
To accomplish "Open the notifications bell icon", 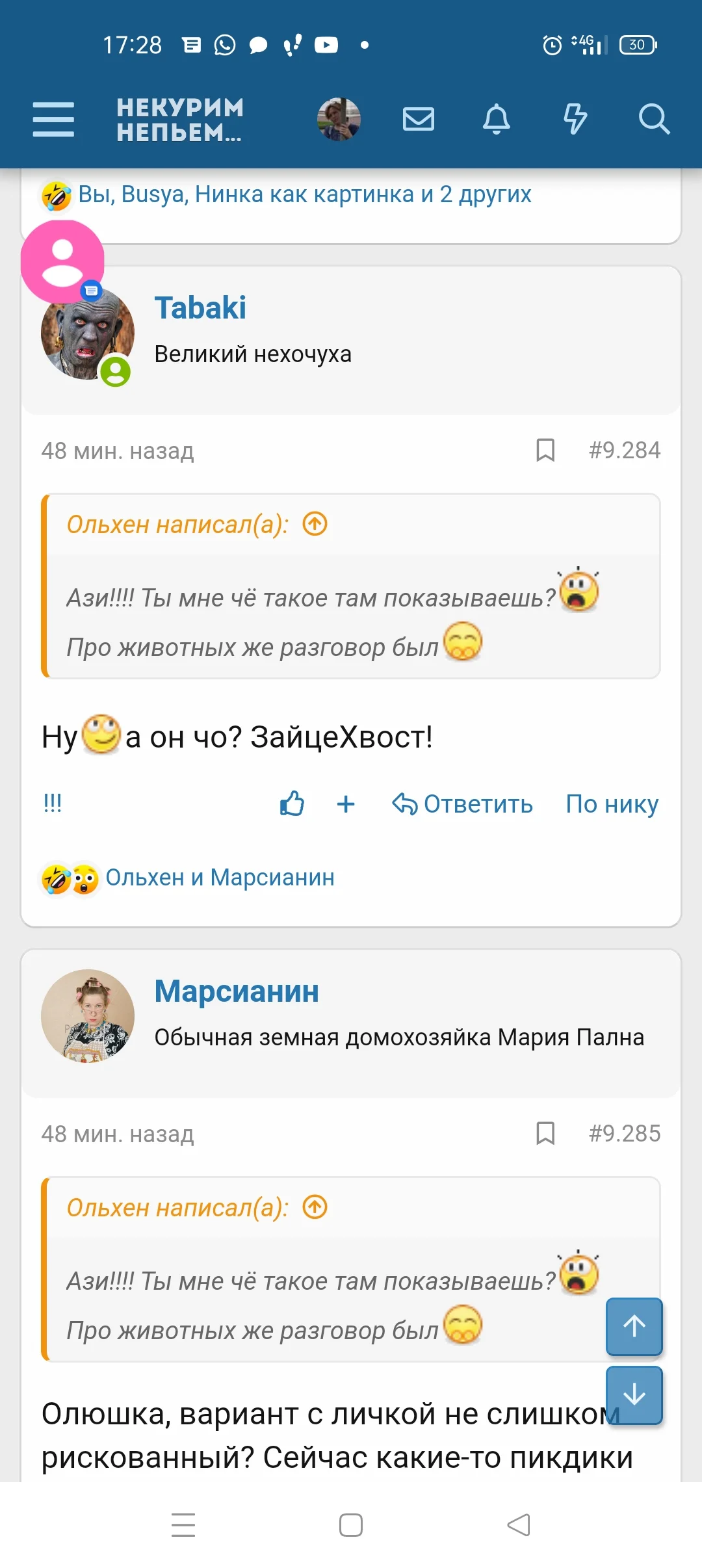I will tap(497, 119).
